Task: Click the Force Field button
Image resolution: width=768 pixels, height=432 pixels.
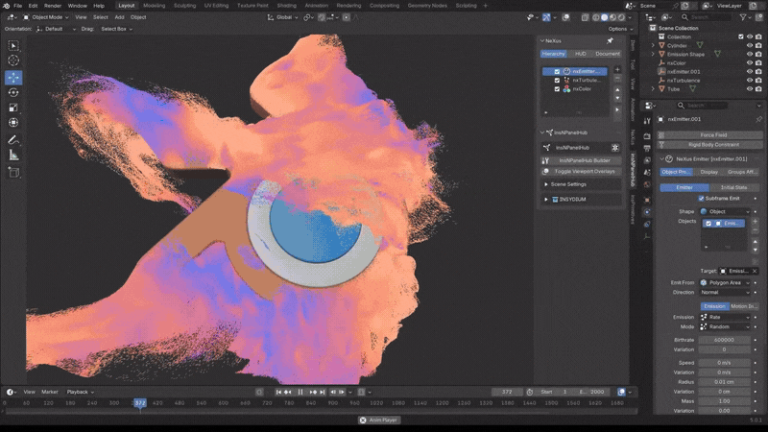Action: click(709, 135)
